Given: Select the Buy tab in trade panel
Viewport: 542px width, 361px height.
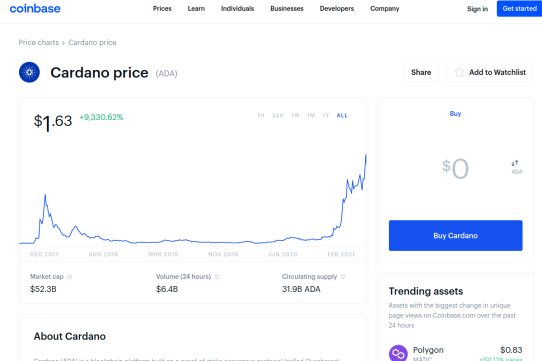Looking at the screenshot, I should (455, 114).
